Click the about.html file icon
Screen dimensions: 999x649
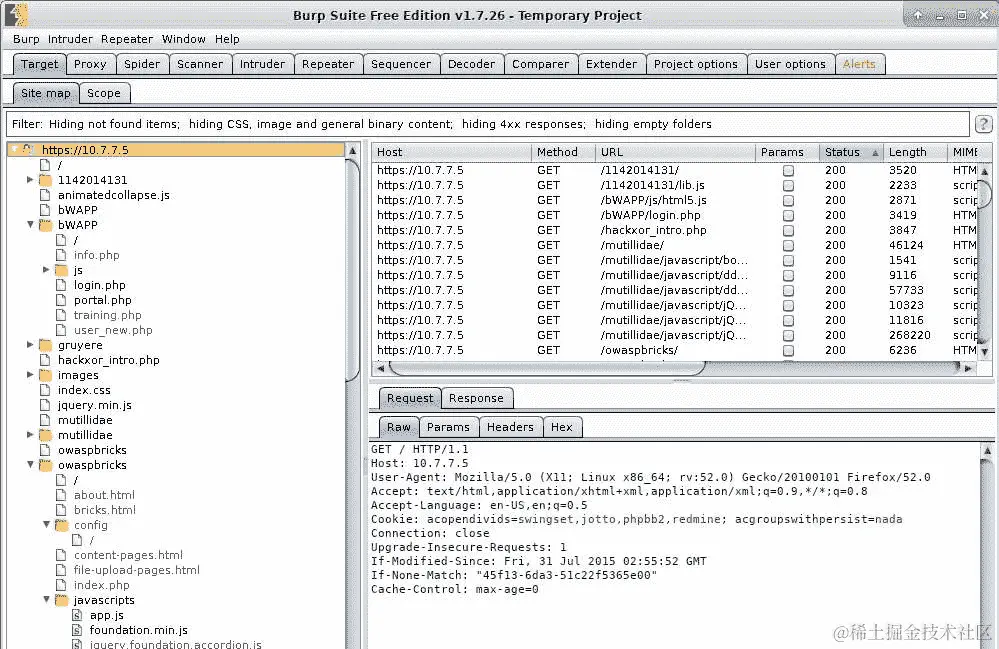[61, 495]
